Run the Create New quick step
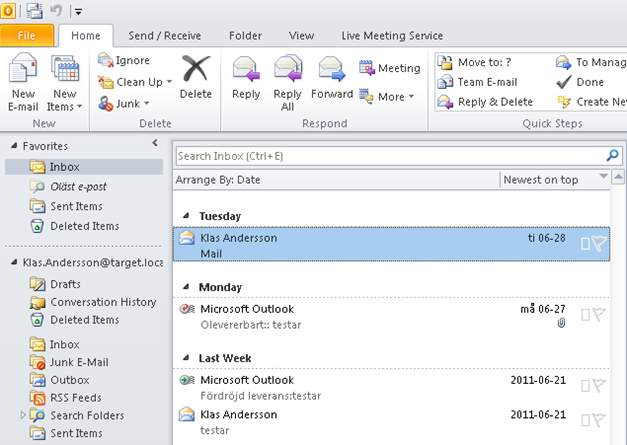The image size is (627, 445). (592, 102)
